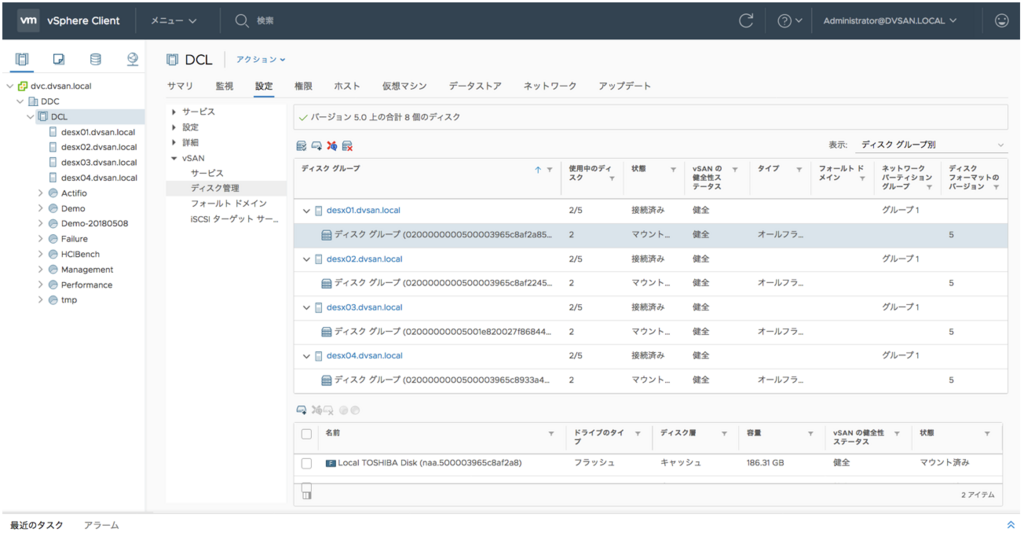Screen dimensions: 1024x536
Task: Click the first greyed LED round icon
Action: (344, 410)
